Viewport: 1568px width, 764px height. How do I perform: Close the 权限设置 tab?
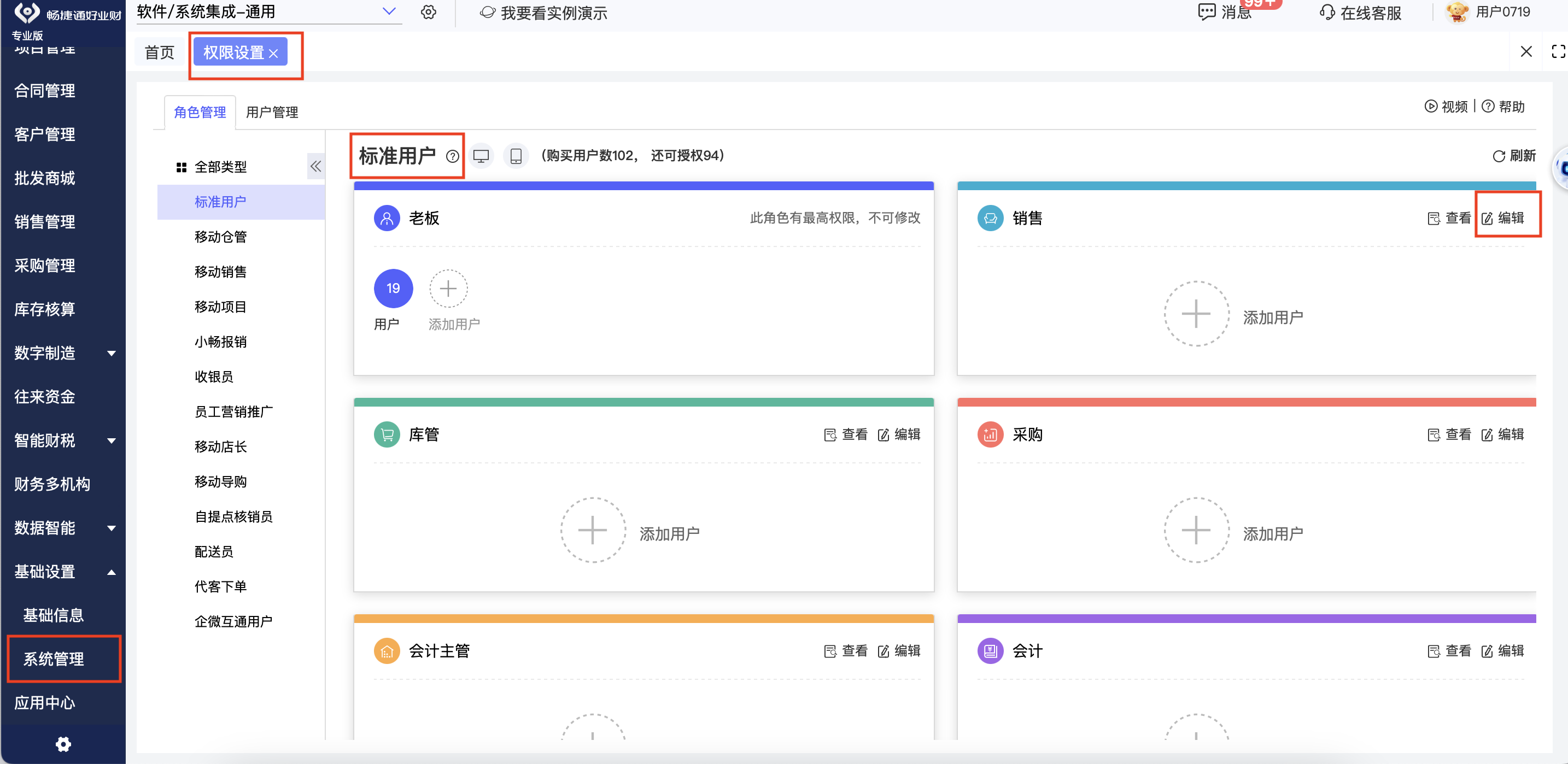(x=273, y=54)
